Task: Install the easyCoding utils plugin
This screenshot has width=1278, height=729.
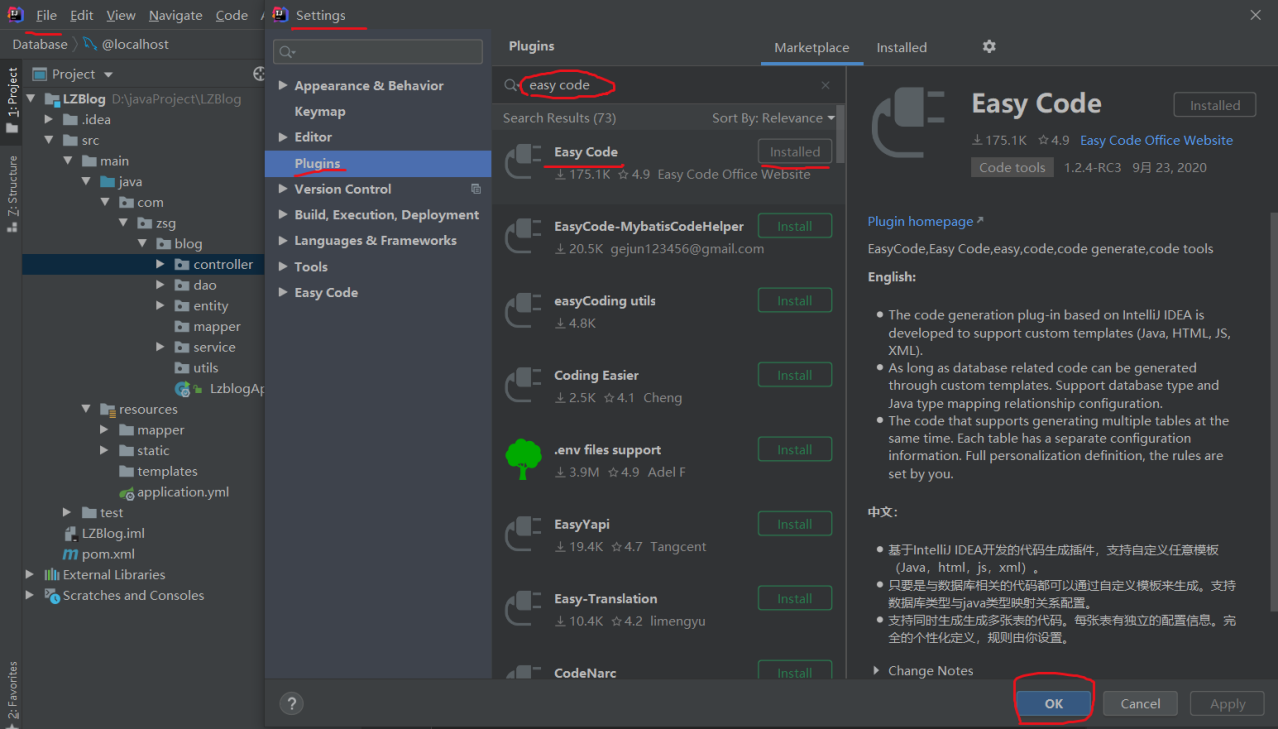Action: click(x=794, y=301)
